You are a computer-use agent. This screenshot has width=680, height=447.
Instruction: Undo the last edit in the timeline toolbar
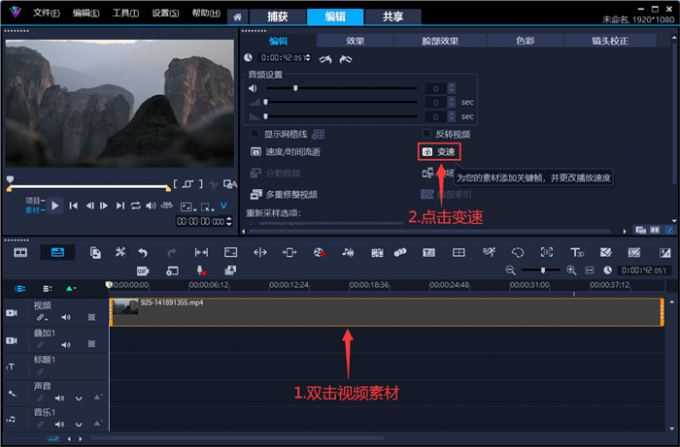[x=143, y=252]
